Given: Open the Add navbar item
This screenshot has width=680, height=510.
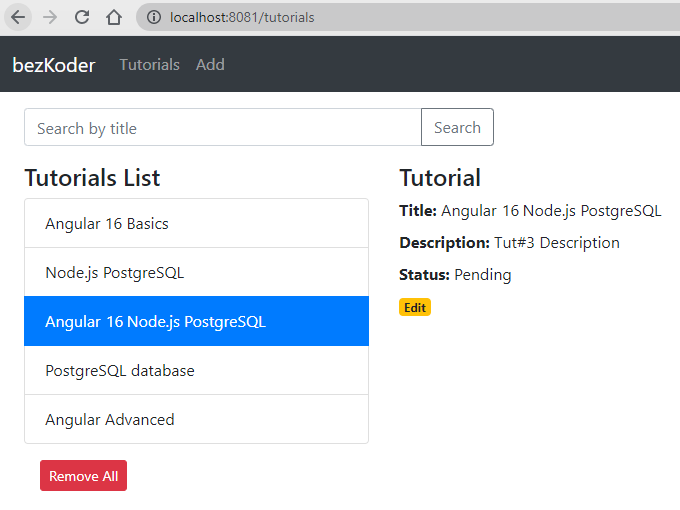Looking at the screenshot, I should pyautogui.click(x=210, y=65).
